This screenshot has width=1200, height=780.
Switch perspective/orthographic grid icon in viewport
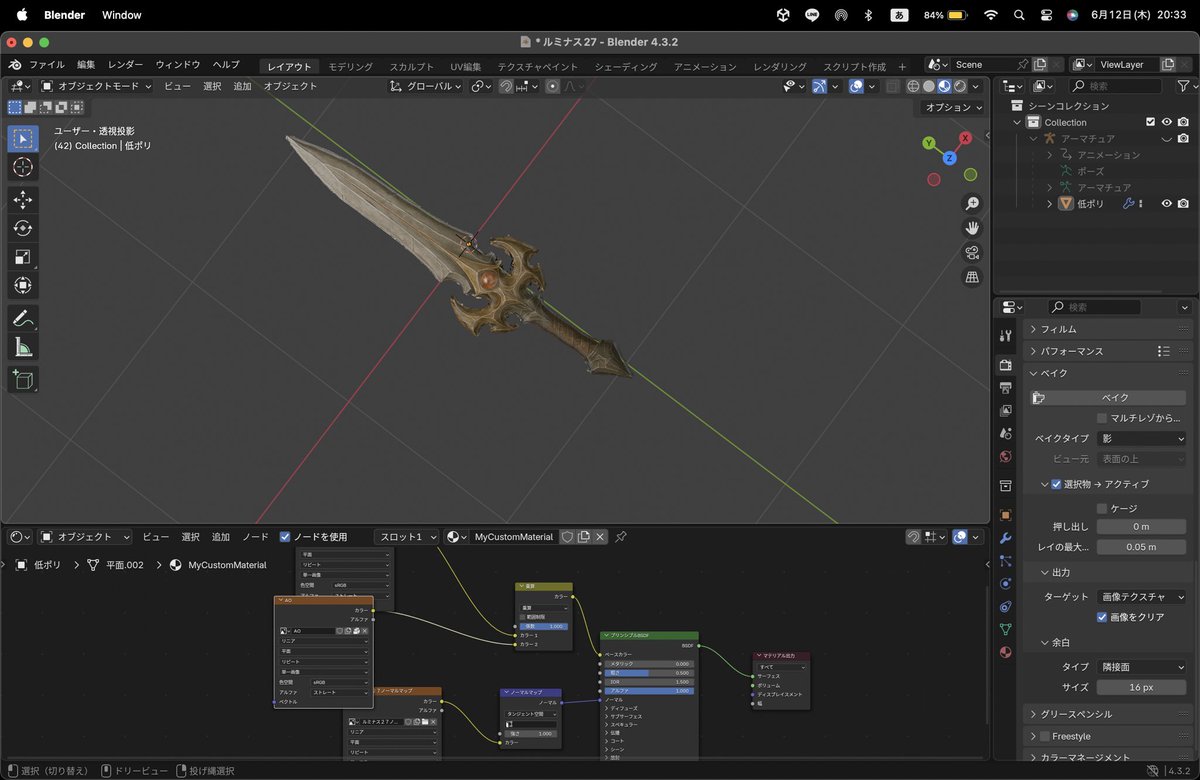(972, 277)
